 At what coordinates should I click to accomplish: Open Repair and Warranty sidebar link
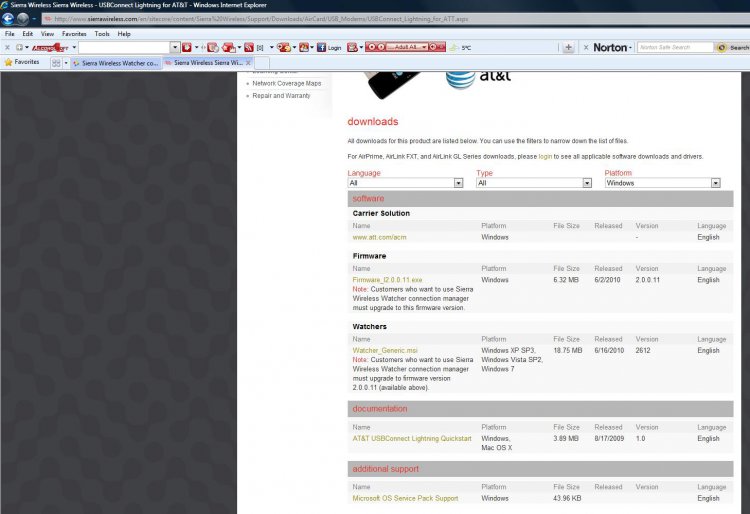[x=281, y=96]
